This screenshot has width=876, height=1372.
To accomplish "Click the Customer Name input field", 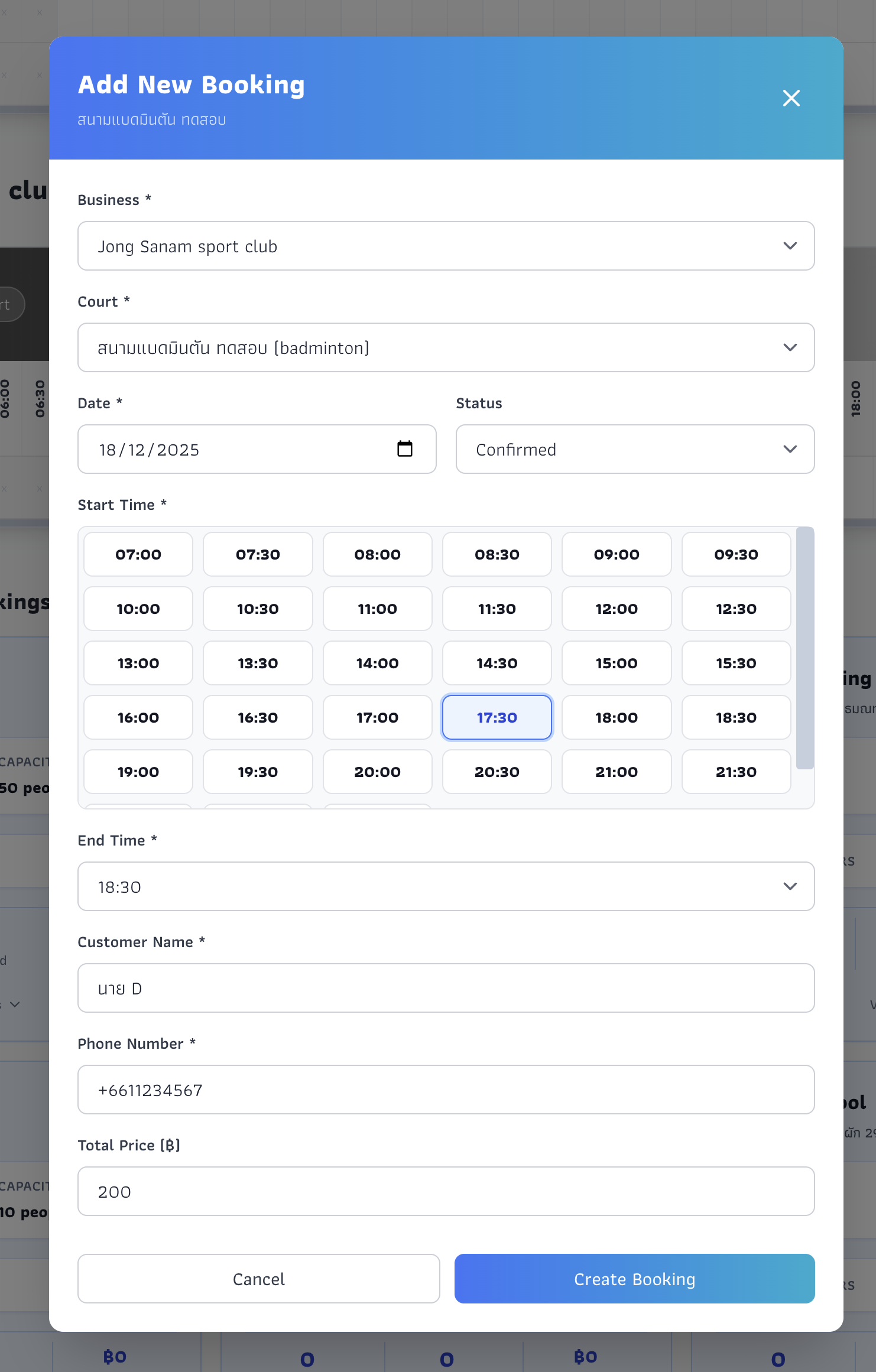I will pos(446,988).
